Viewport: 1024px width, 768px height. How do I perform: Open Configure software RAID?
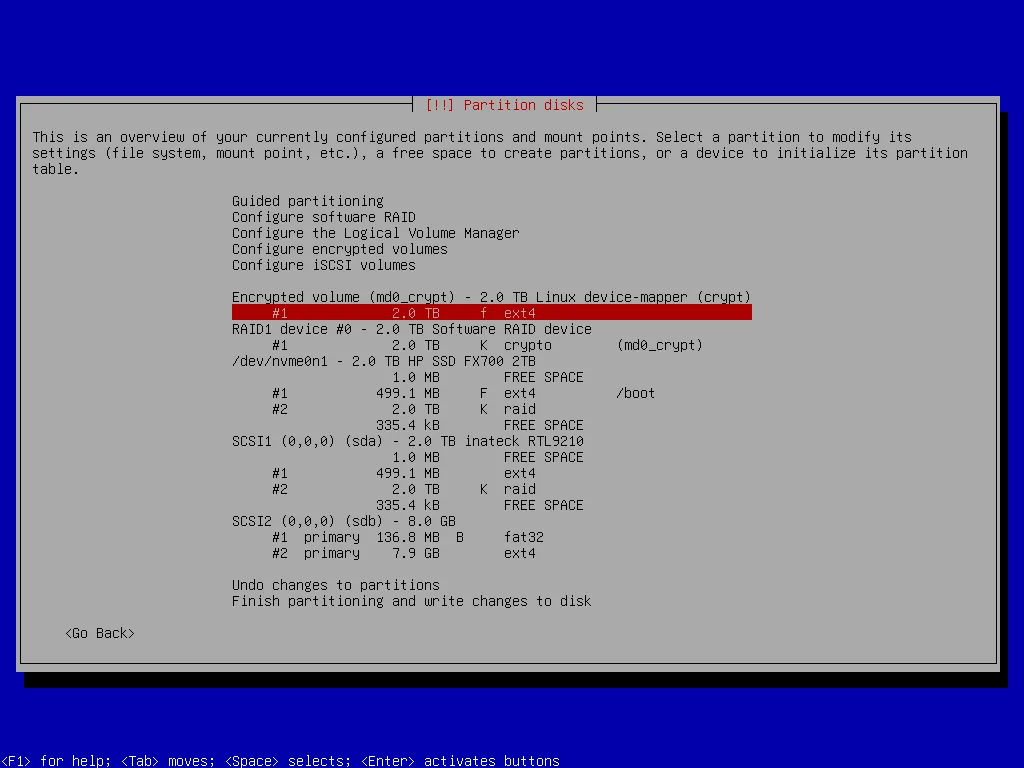323,217
